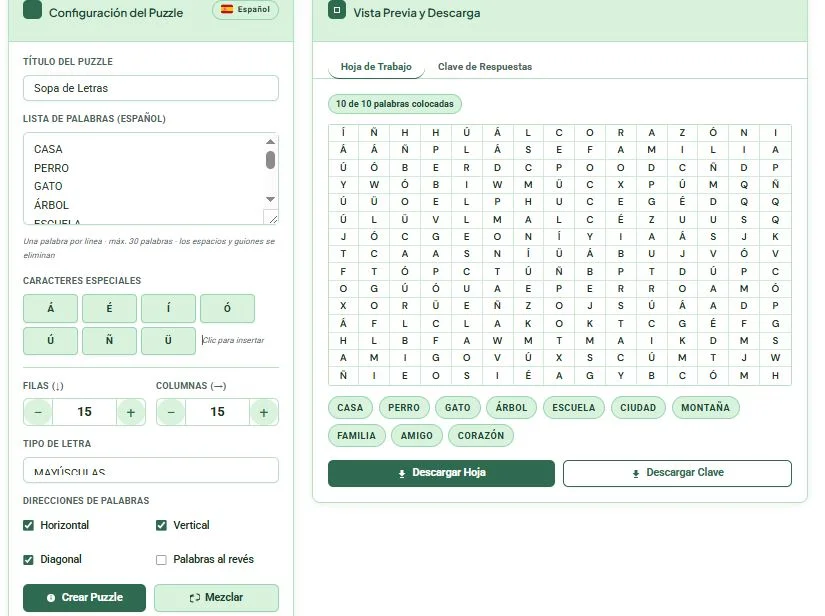This screenshot has width=825, height=616.
Task: Decrease the Filas count with minus
Action: point(38,412)
